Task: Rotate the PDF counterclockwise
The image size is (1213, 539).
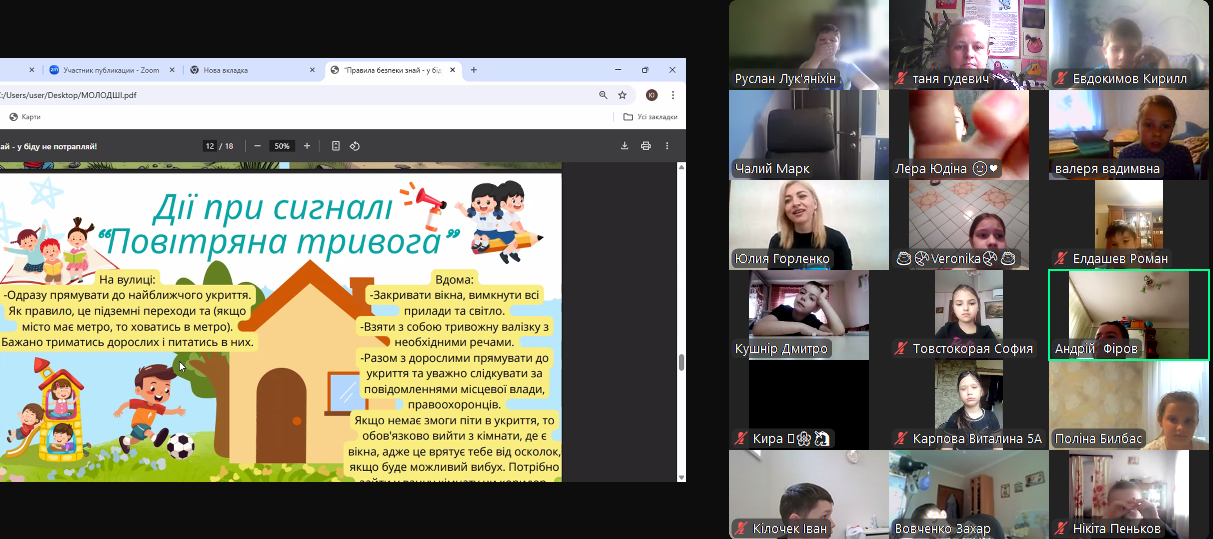Action: [x=355, y=146]
